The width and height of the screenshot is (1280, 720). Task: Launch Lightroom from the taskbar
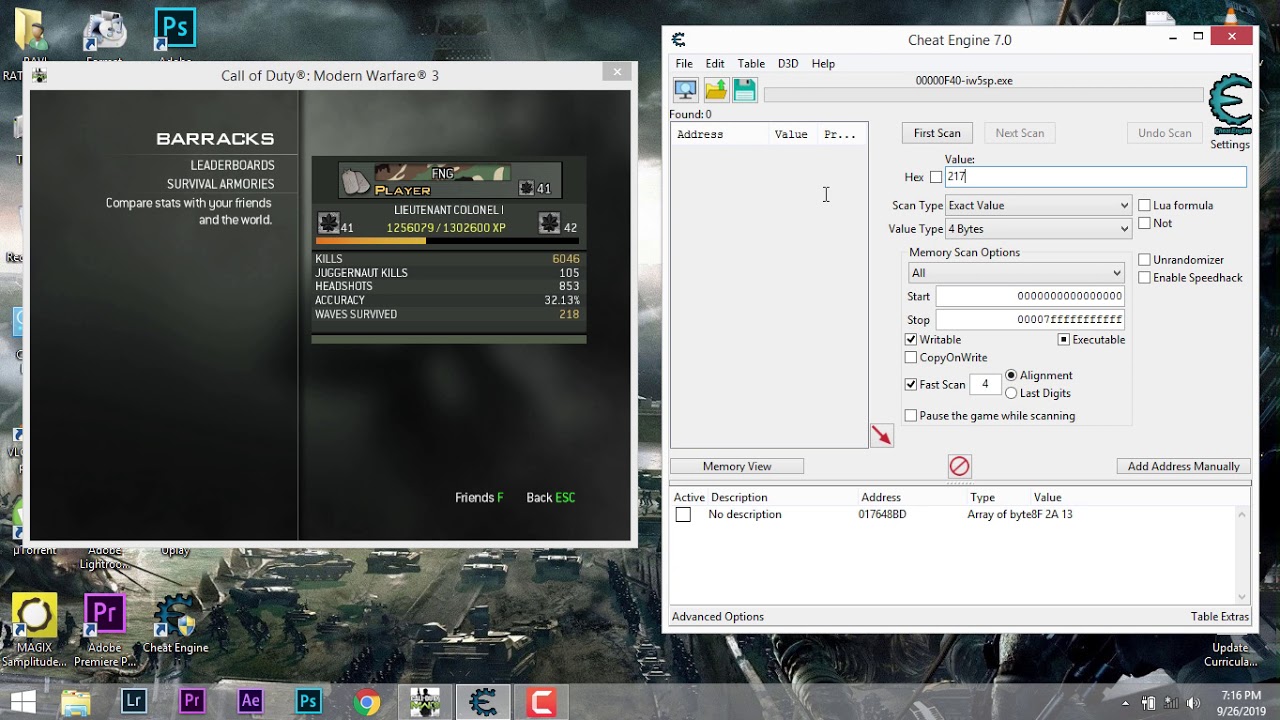click(x=134, y=702)
